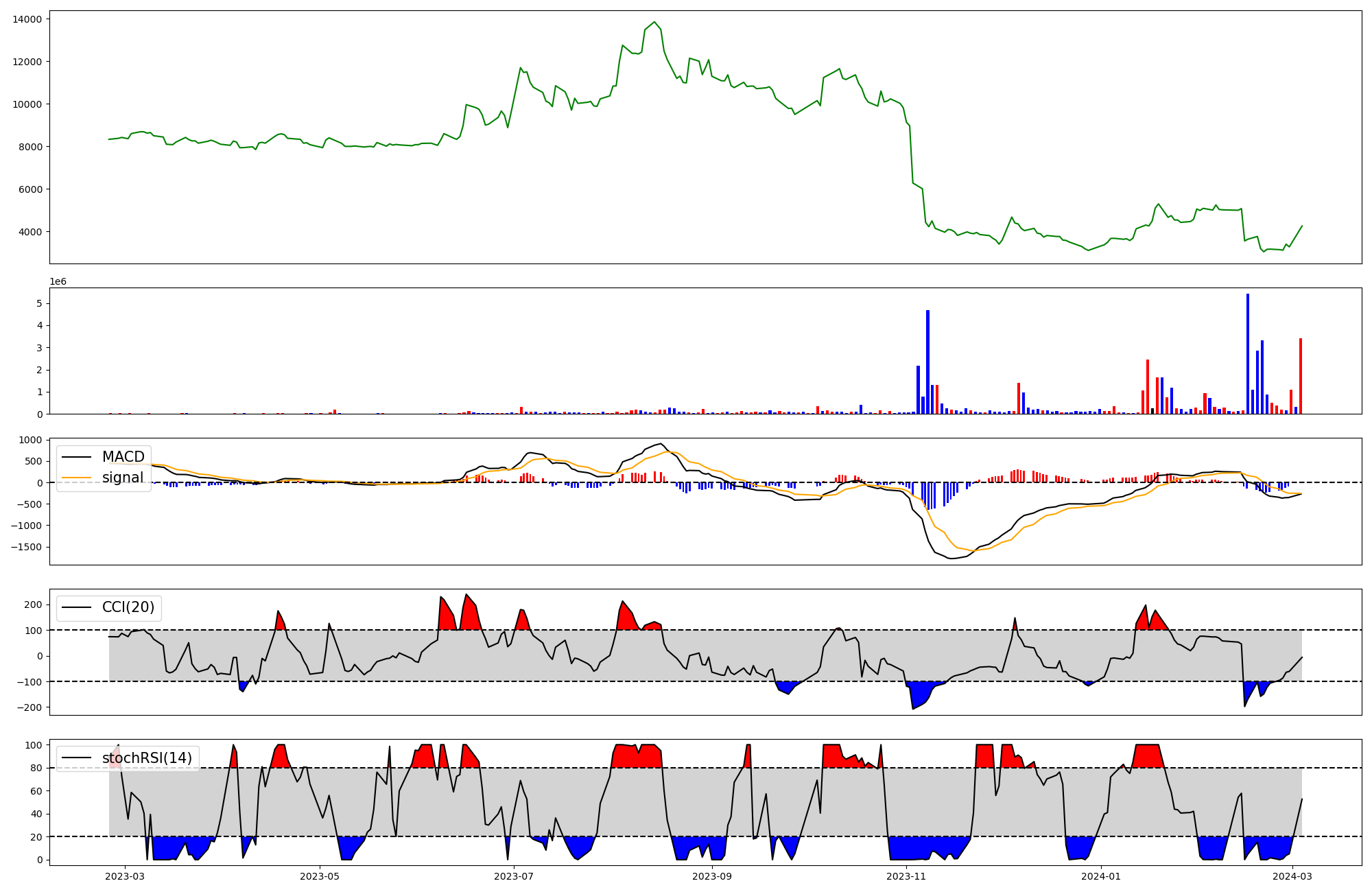Click the 1e6 volume scale exponent label

point(58,282)
